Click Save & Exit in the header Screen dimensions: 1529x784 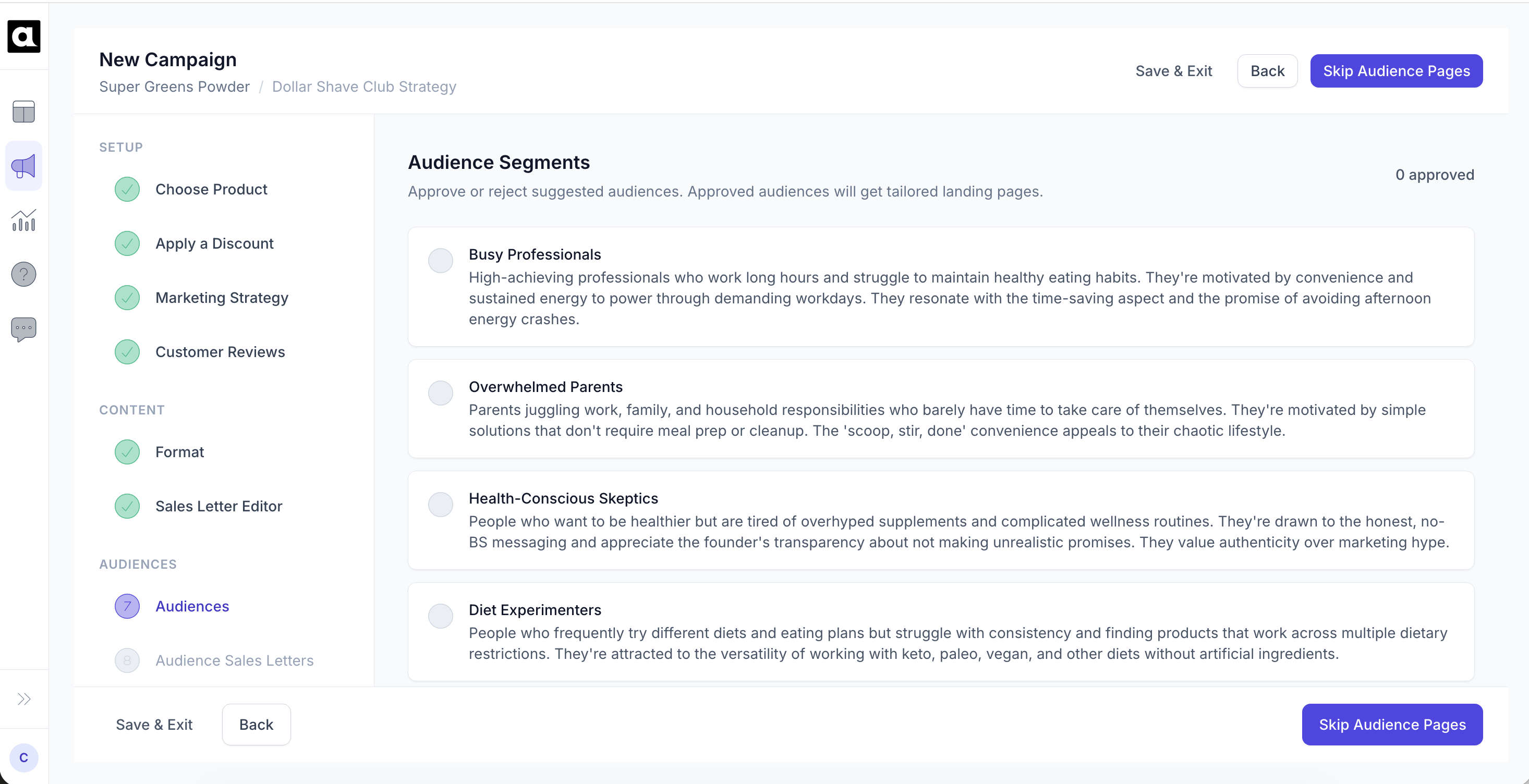(1173, 71)
